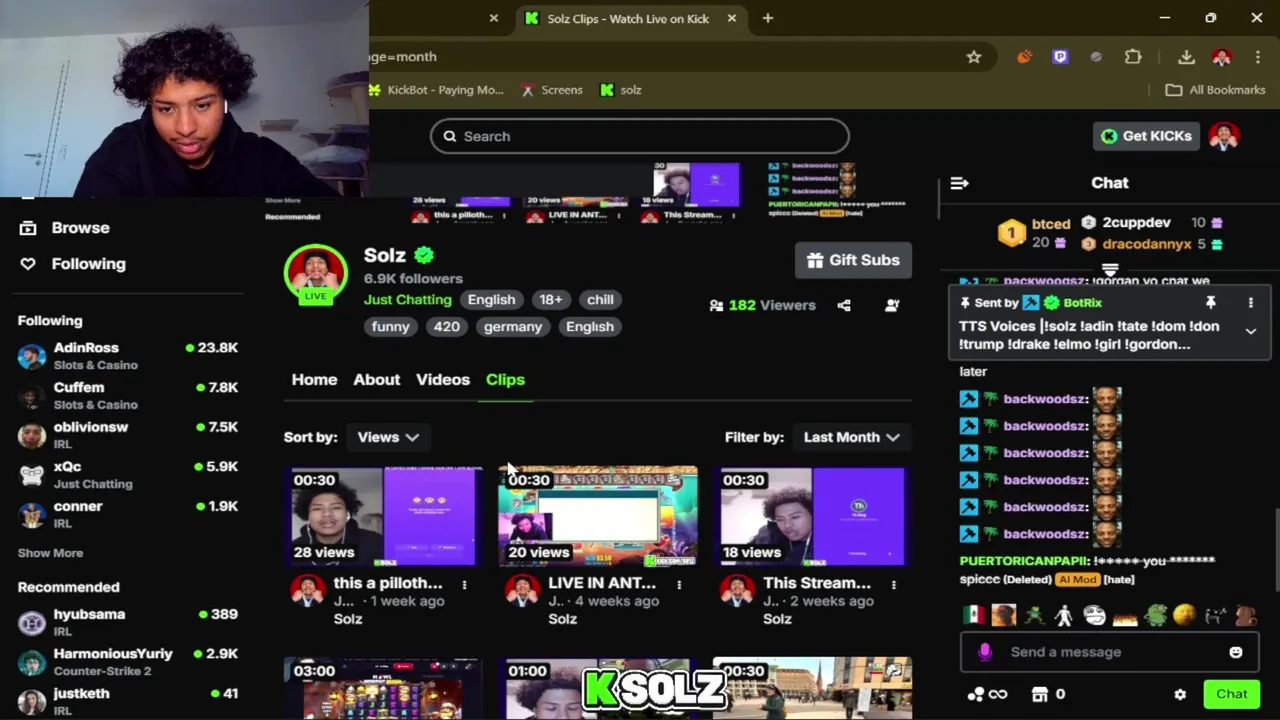Open the emoji picker in chat input
The width and height of the screenshot is (1280, 720).
[x=1236, y=652]
